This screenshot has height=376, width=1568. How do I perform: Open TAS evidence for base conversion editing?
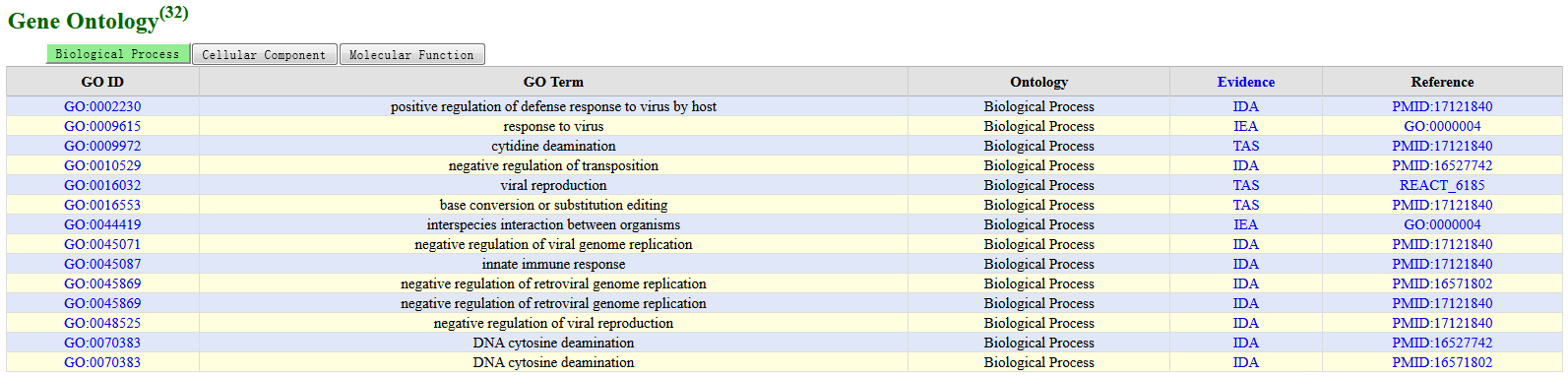pyautogui.click(x=1245, y=205)
